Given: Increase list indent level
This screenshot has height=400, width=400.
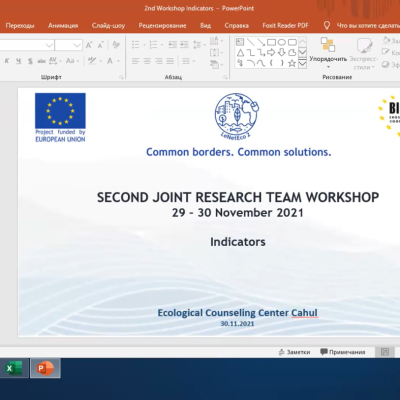Looking at the screenshot, I should click(184, 45).
